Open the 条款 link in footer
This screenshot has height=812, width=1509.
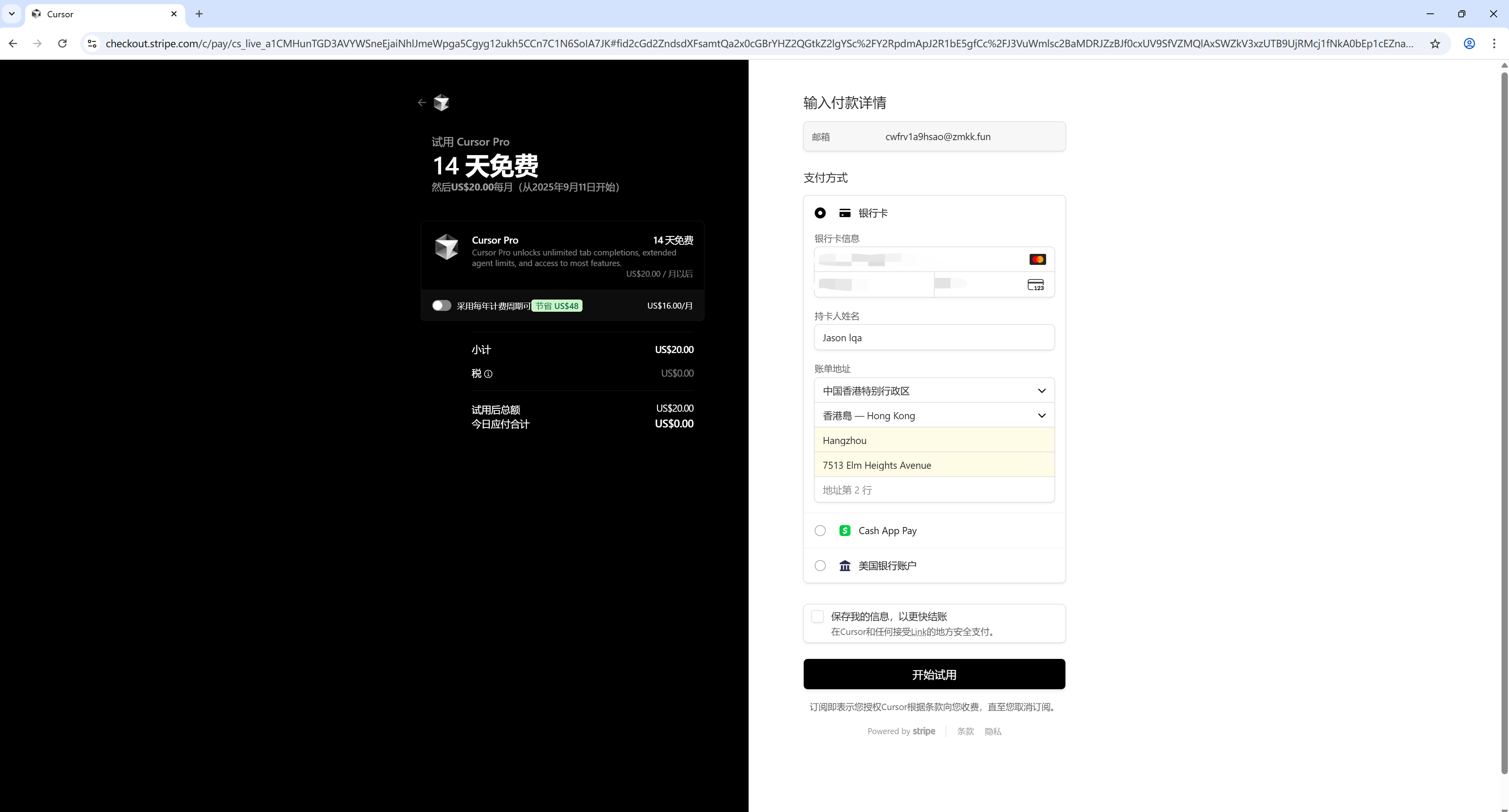pyautogui.click(x=965, y=732)
